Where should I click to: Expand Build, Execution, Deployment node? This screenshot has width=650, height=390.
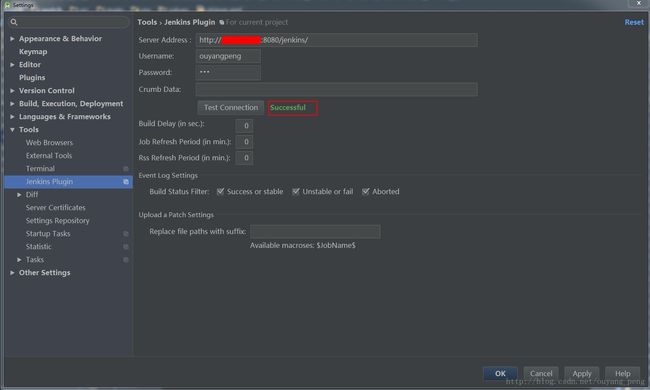12,104
